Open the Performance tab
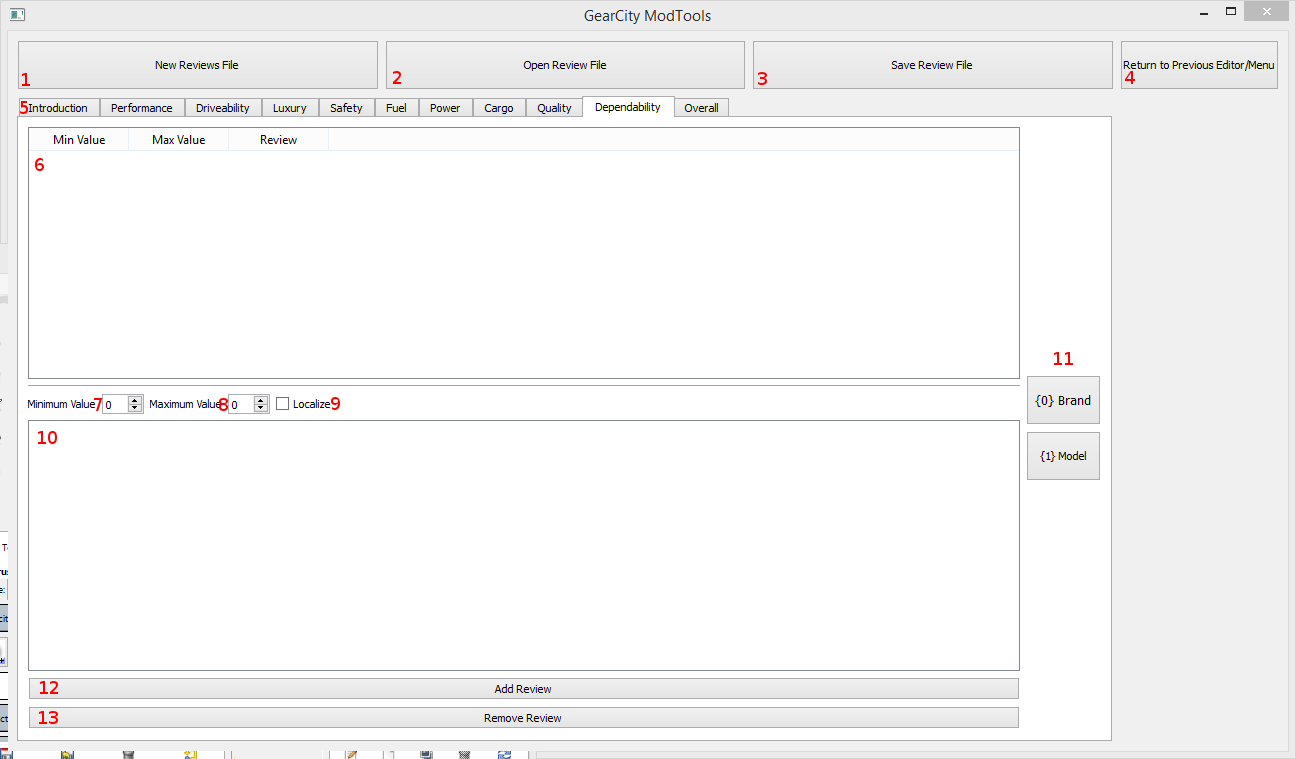The width and height of the screenshot is (1296, 759). (142, 108)
